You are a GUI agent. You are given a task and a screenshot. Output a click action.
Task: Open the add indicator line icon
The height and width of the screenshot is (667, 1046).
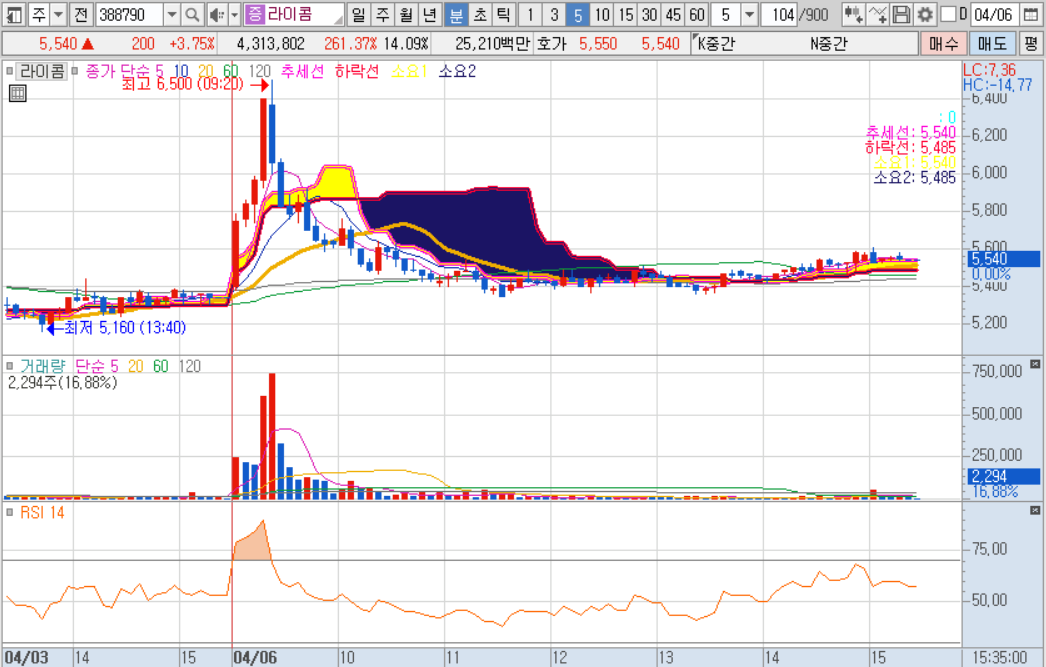point(878,14)
